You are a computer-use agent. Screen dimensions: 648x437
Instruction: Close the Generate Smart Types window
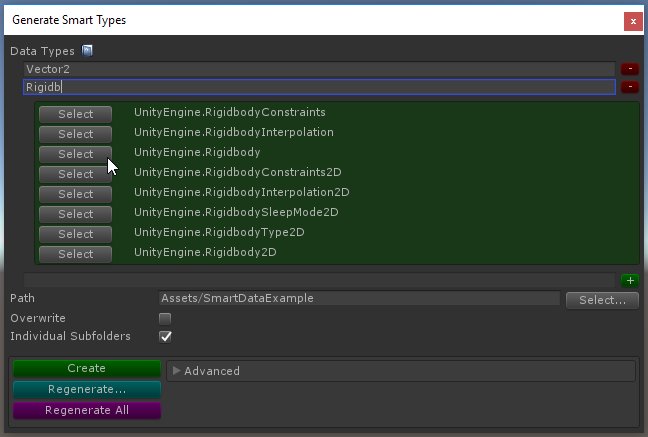coord(633,21)
